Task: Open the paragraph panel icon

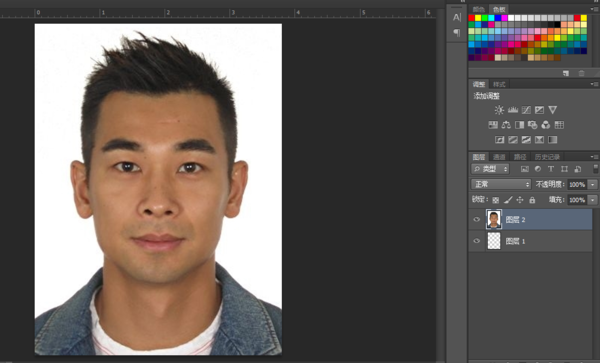Action: [x=457, y=33]
